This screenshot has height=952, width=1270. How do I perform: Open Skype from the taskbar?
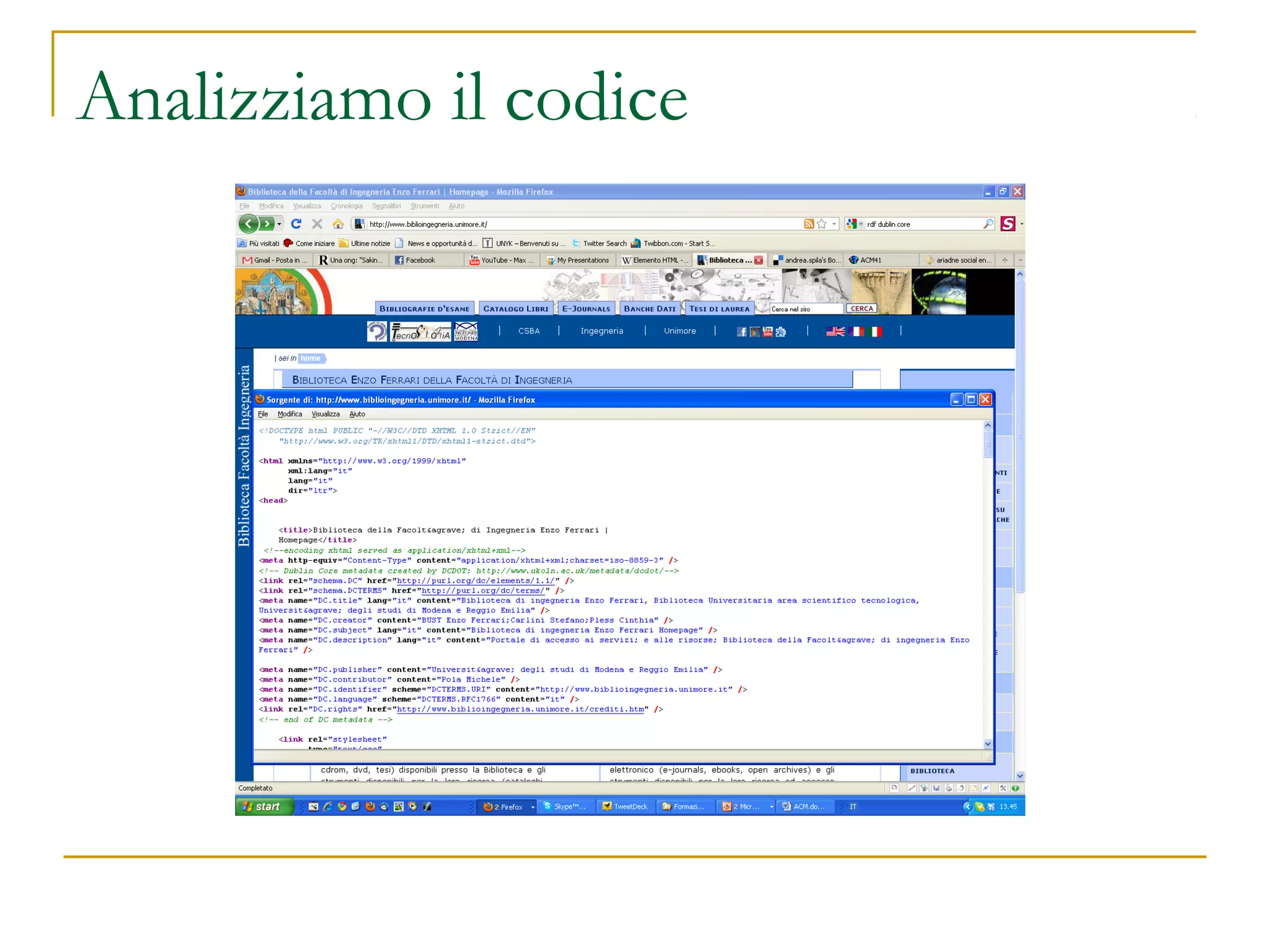[x=566, y=806]
